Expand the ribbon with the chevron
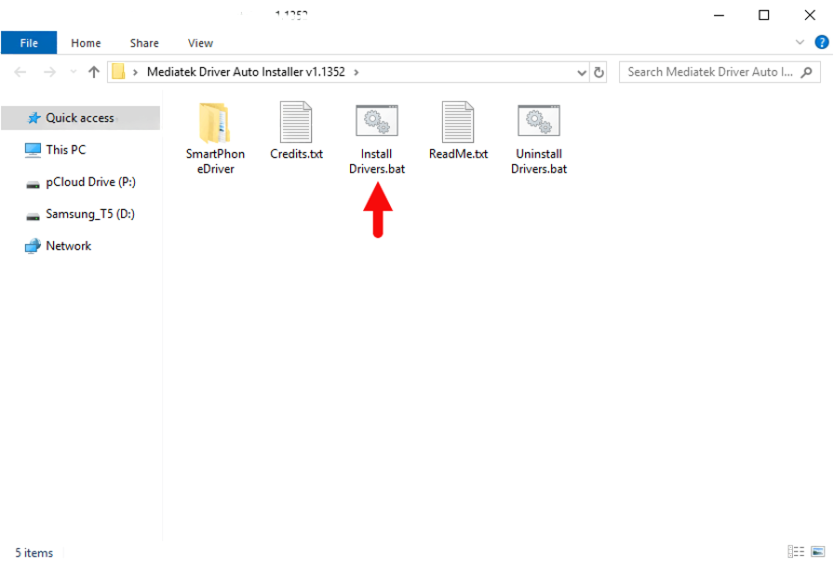The width and height of the screenshot is (834, 565). pyautogui.click(x=799, y=42)
